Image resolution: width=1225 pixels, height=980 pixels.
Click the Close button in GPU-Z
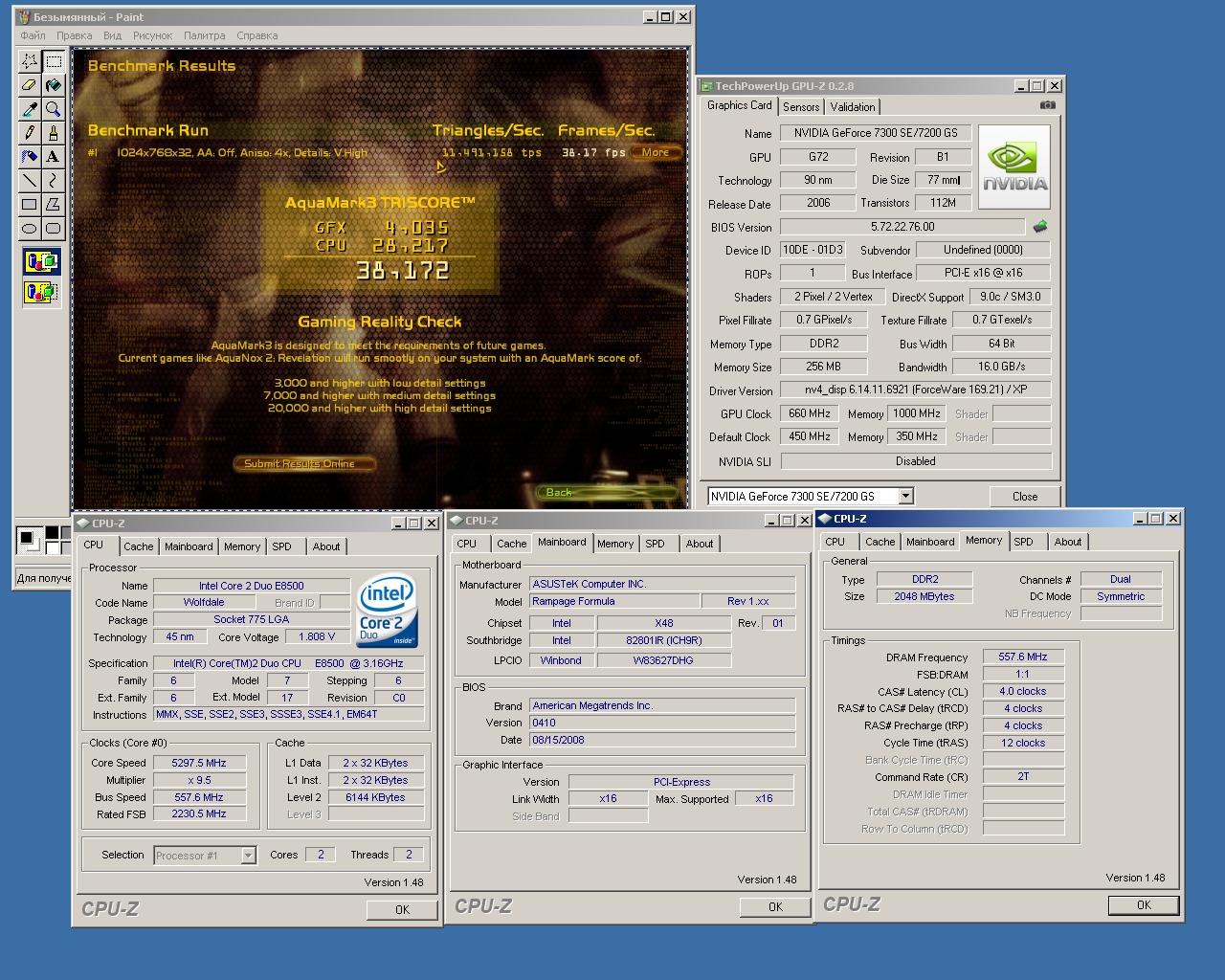point(1025,497)
